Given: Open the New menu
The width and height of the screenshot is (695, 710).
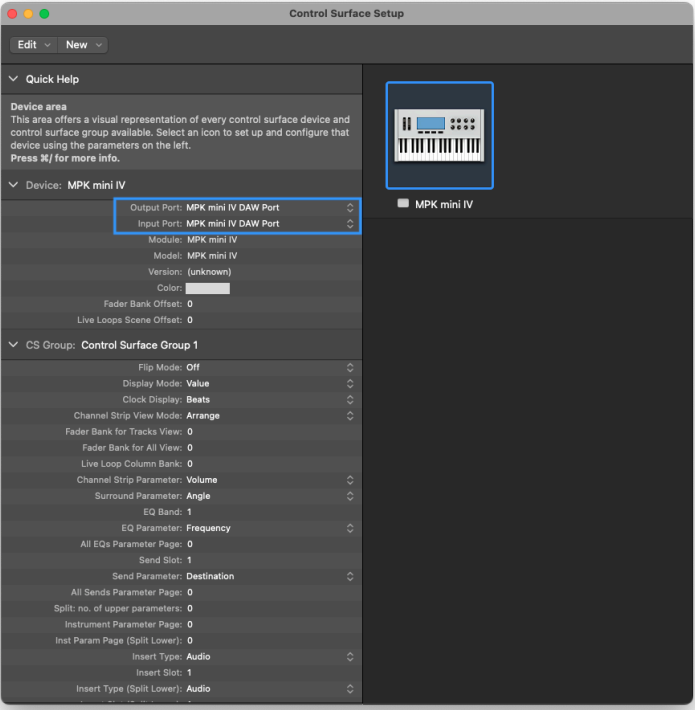Looking at the screenshot, I should point(83,45).
